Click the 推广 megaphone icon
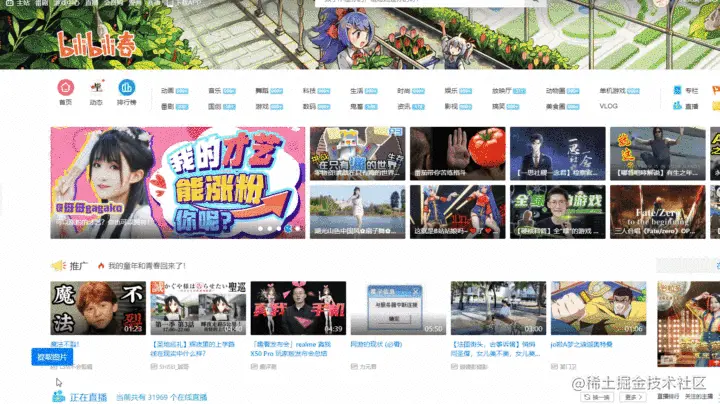Image resolution: width=720 pixels, height=404 pixels. 58,265
